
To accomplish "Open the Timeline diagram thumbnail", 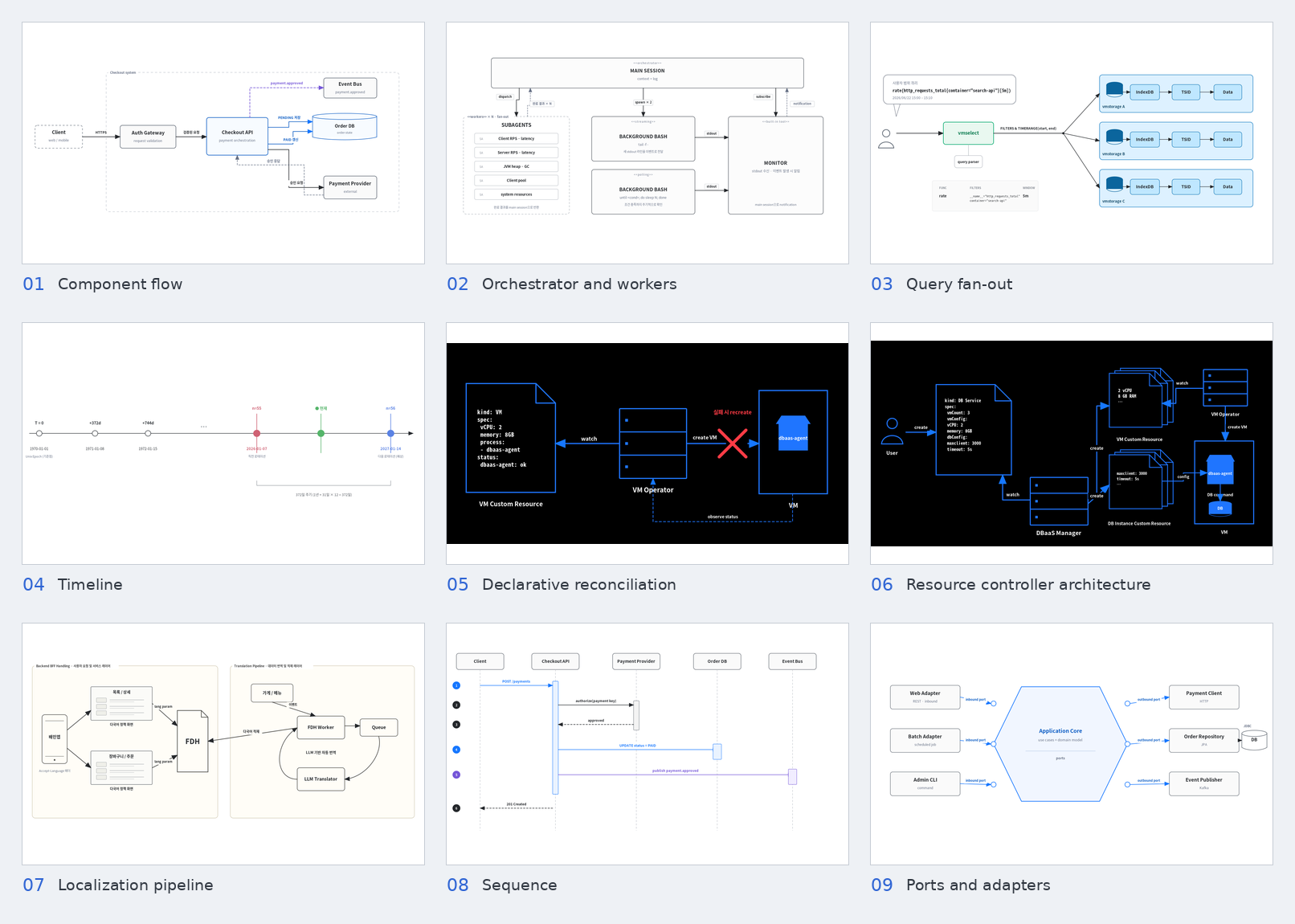I will [223, 444].
